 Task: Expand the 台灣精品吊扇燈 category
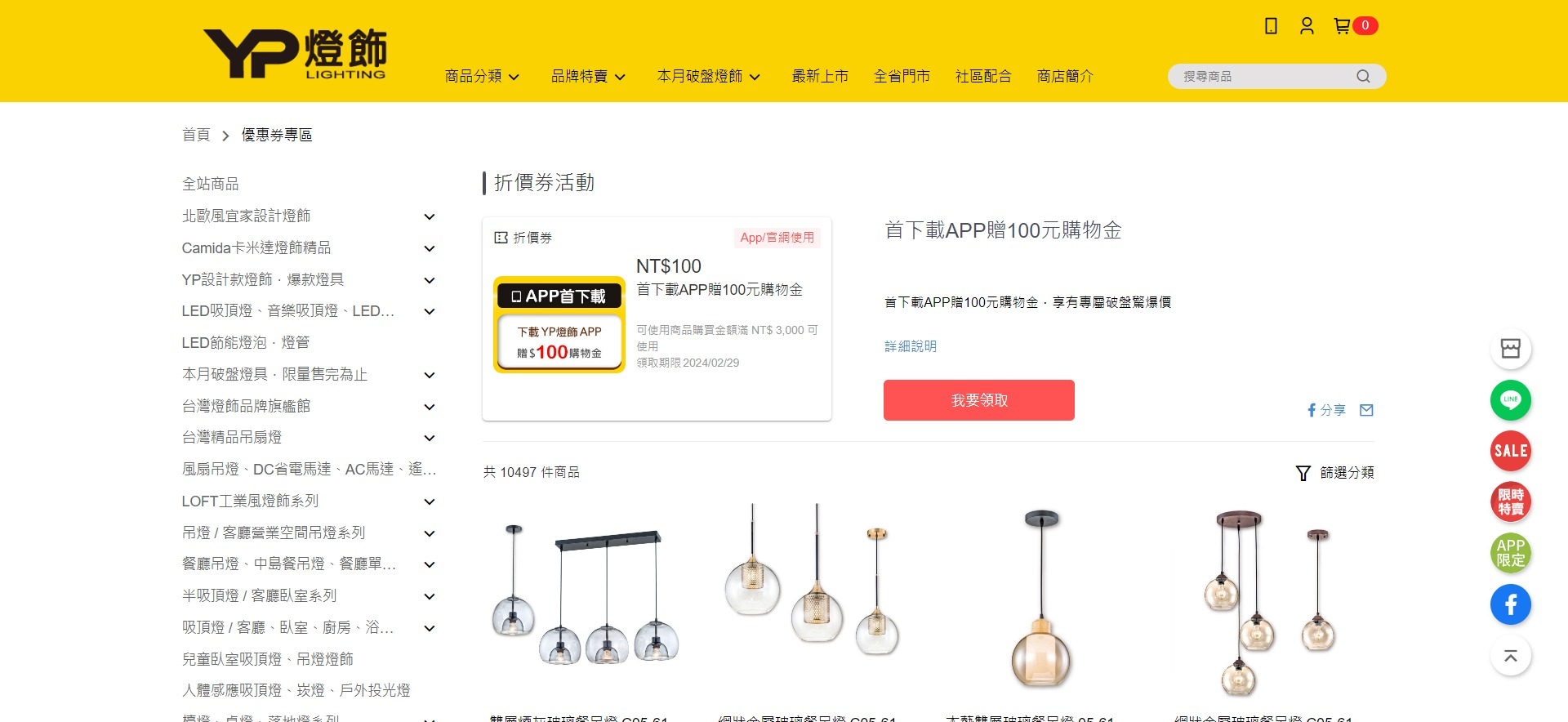[430, 438]
